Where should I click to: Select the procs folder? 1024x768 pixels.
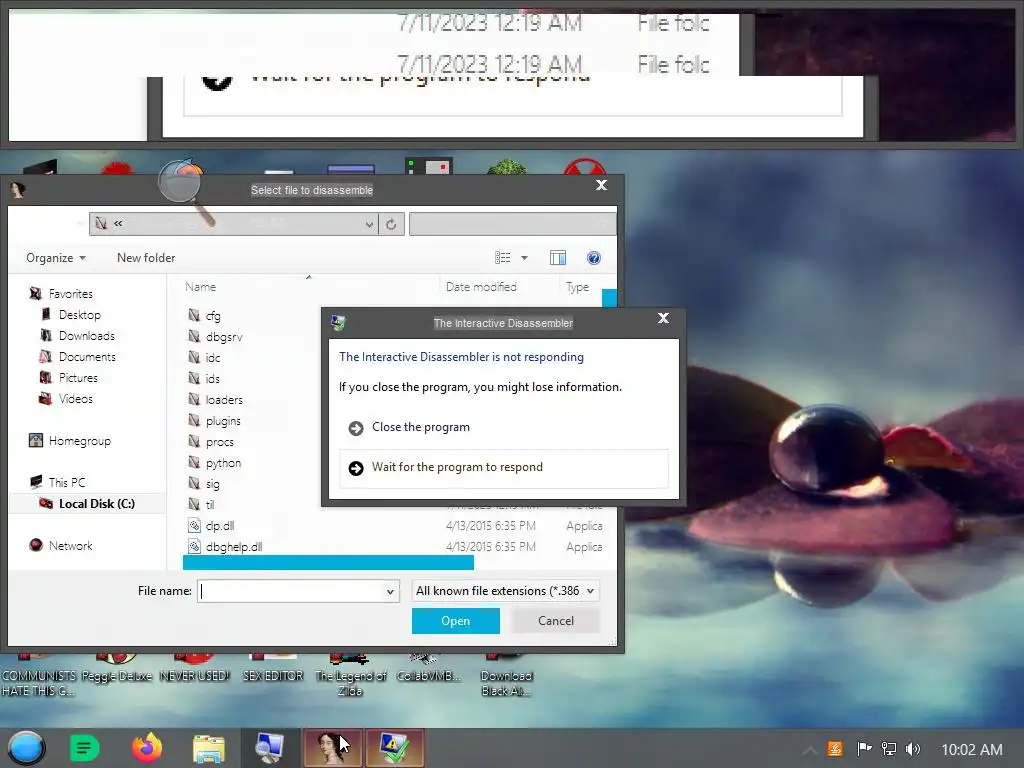(219, 441)
